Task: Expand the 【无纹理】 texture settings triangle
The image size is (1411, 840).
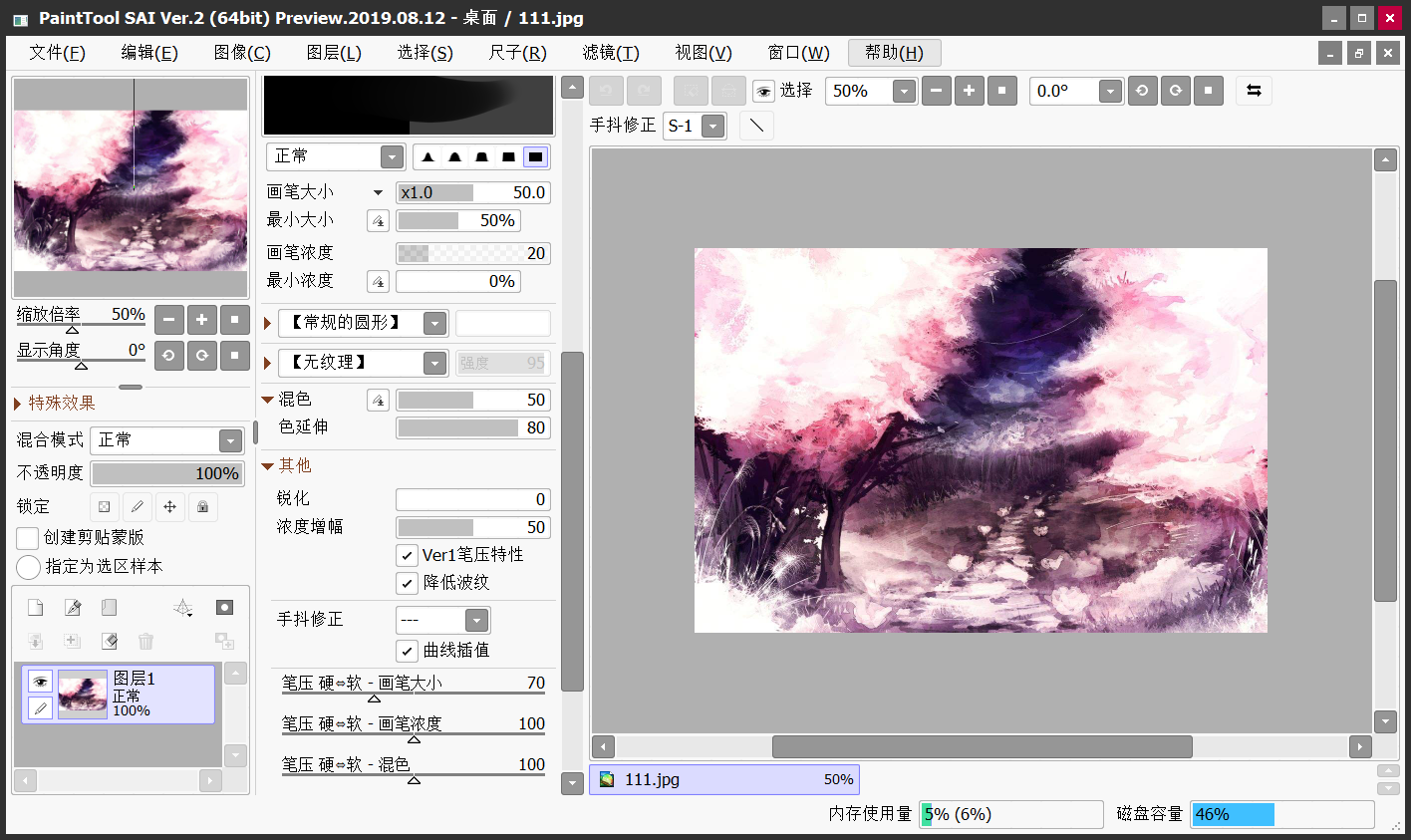Action: click(267, 363)
